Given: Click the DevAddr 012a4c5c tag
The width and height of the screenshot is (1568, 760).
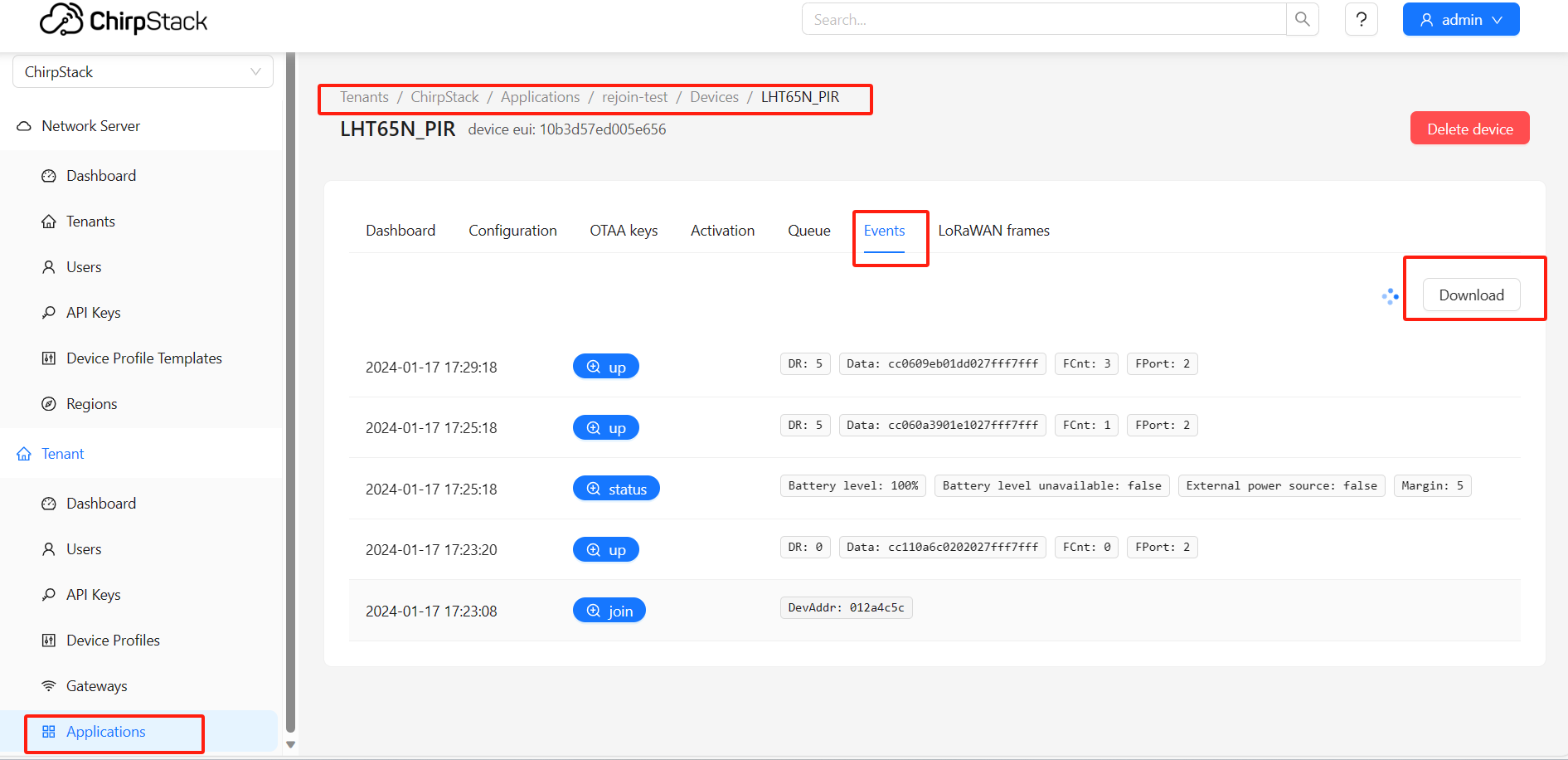Looking at the screenshot, I should click(x=846, y=608).
